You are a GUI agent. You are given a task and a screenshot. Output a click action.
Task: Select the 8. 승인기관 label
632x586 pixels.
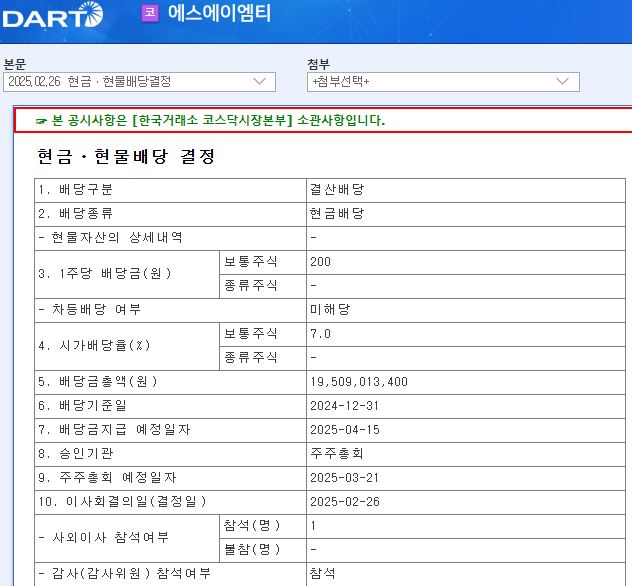pos(75,453)
